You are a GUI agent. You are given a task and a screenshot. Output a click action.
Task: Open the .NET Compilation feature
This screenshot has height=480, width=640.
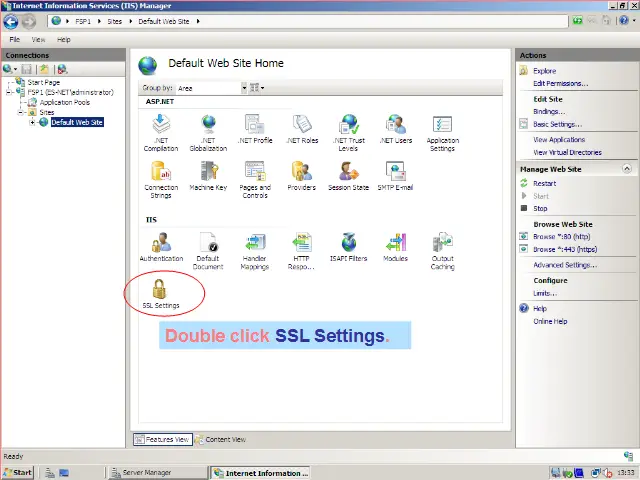click(161, 132)
